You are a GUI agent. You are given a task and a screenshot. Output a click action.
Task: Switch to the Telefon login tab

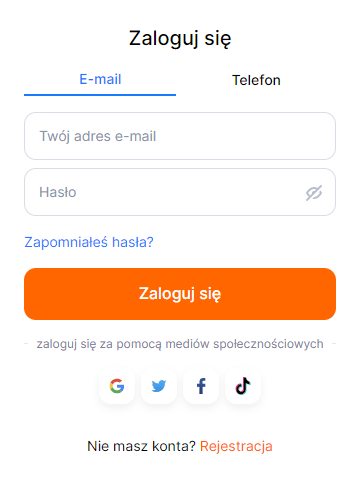point(256,80)
